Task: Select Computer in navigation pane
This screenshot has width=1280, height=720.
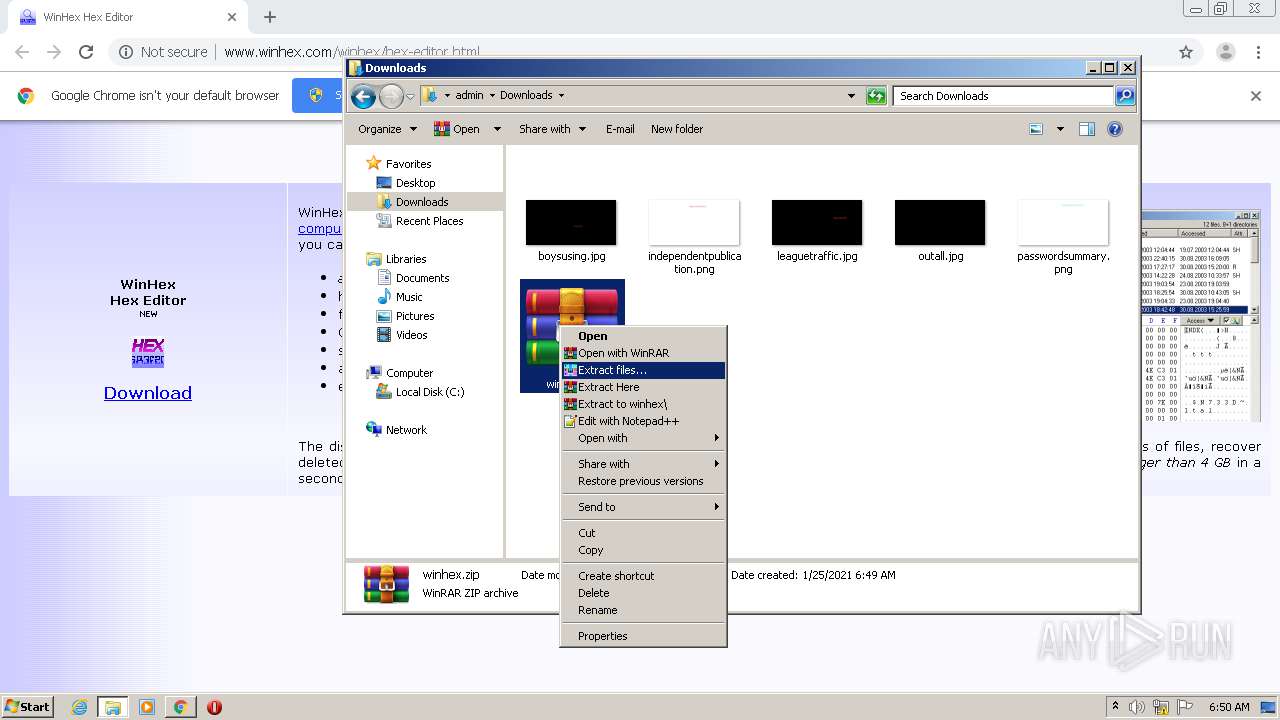Action: coord(400,372)
